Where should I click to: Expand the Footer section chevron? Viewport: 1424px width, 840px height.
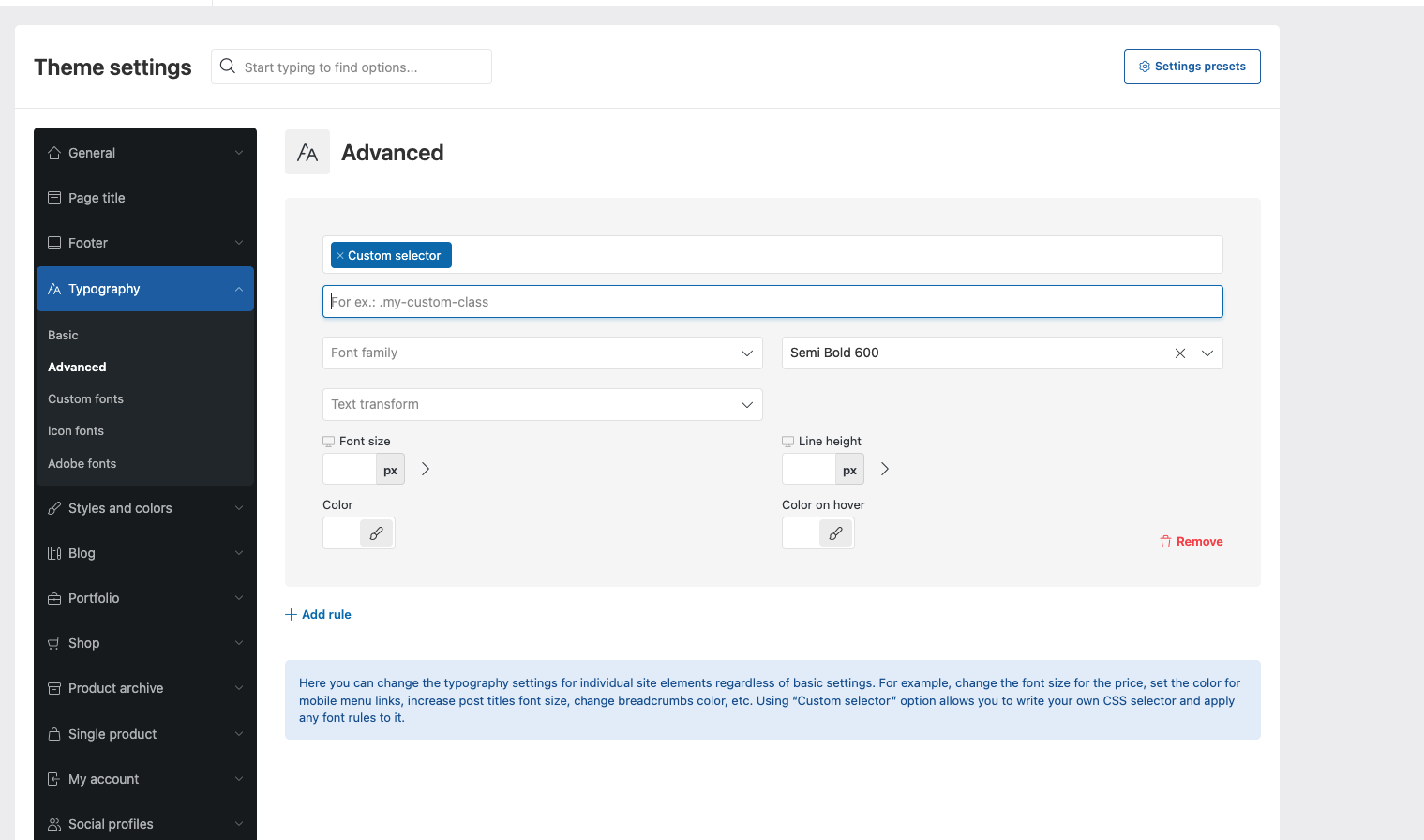tap(239, 243)
